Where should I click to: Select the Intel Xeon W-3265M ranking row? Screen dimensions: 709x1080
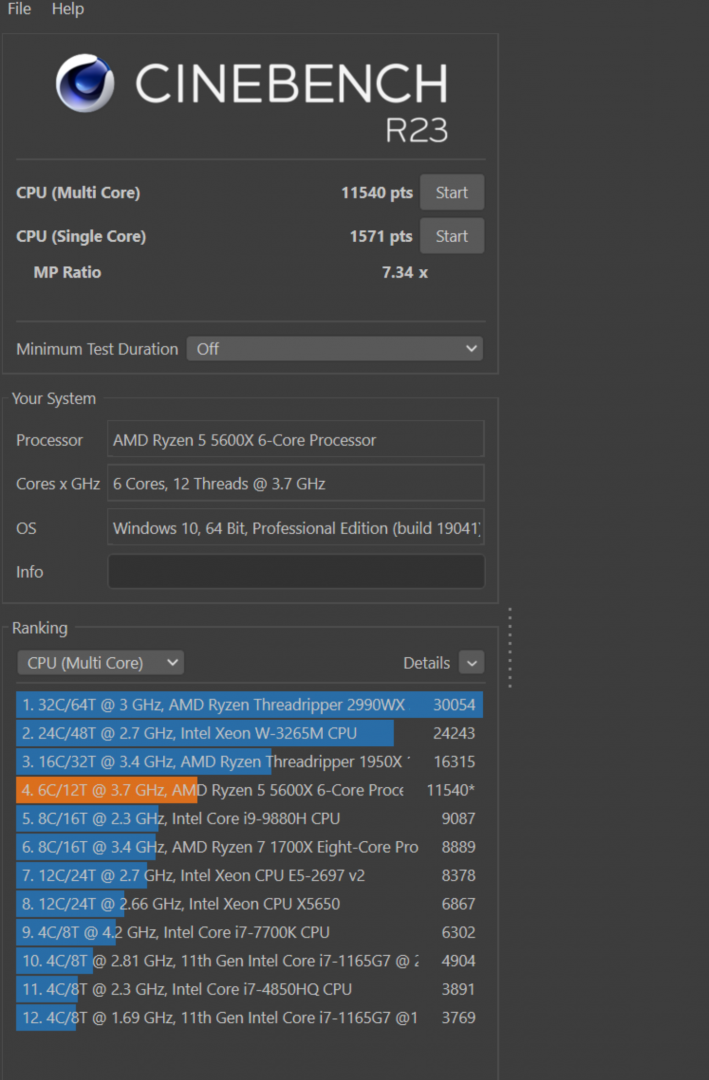pos(249,733)
